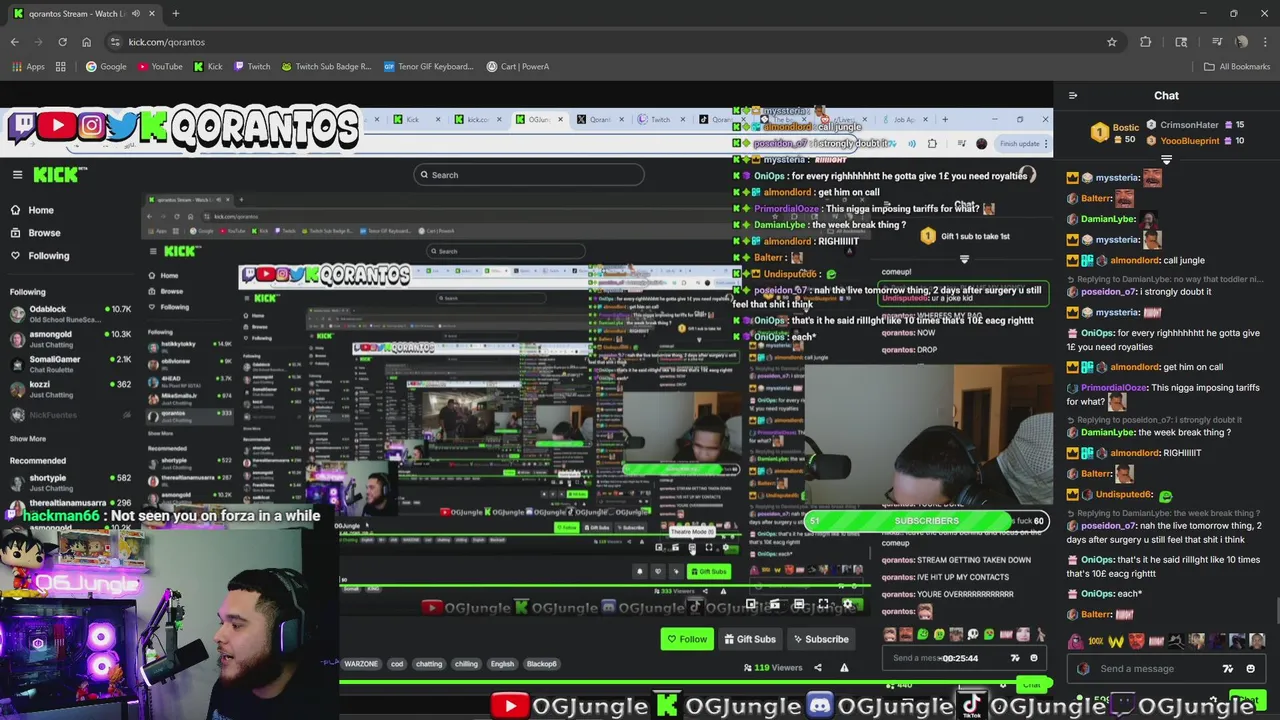This screenshot has height=720, width=1280.
Task: Open the 7TV emote icon in chat input
Action: pyautogui.click(x=1228, y=669)
